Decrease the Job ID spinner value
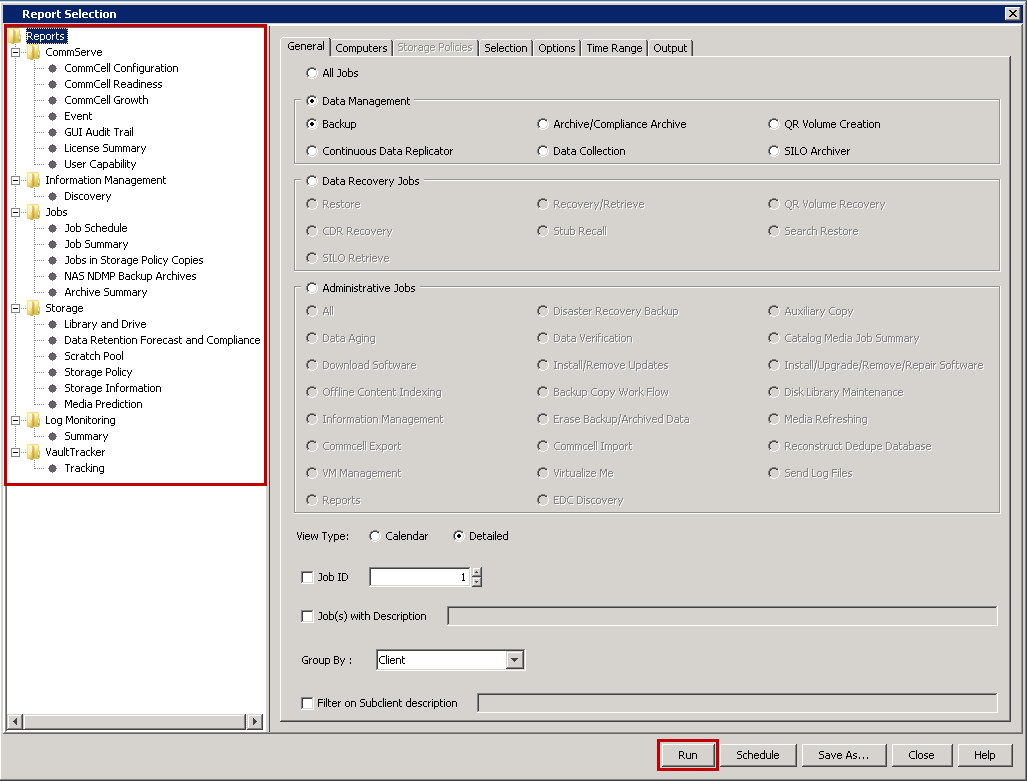 click(477, 582)
